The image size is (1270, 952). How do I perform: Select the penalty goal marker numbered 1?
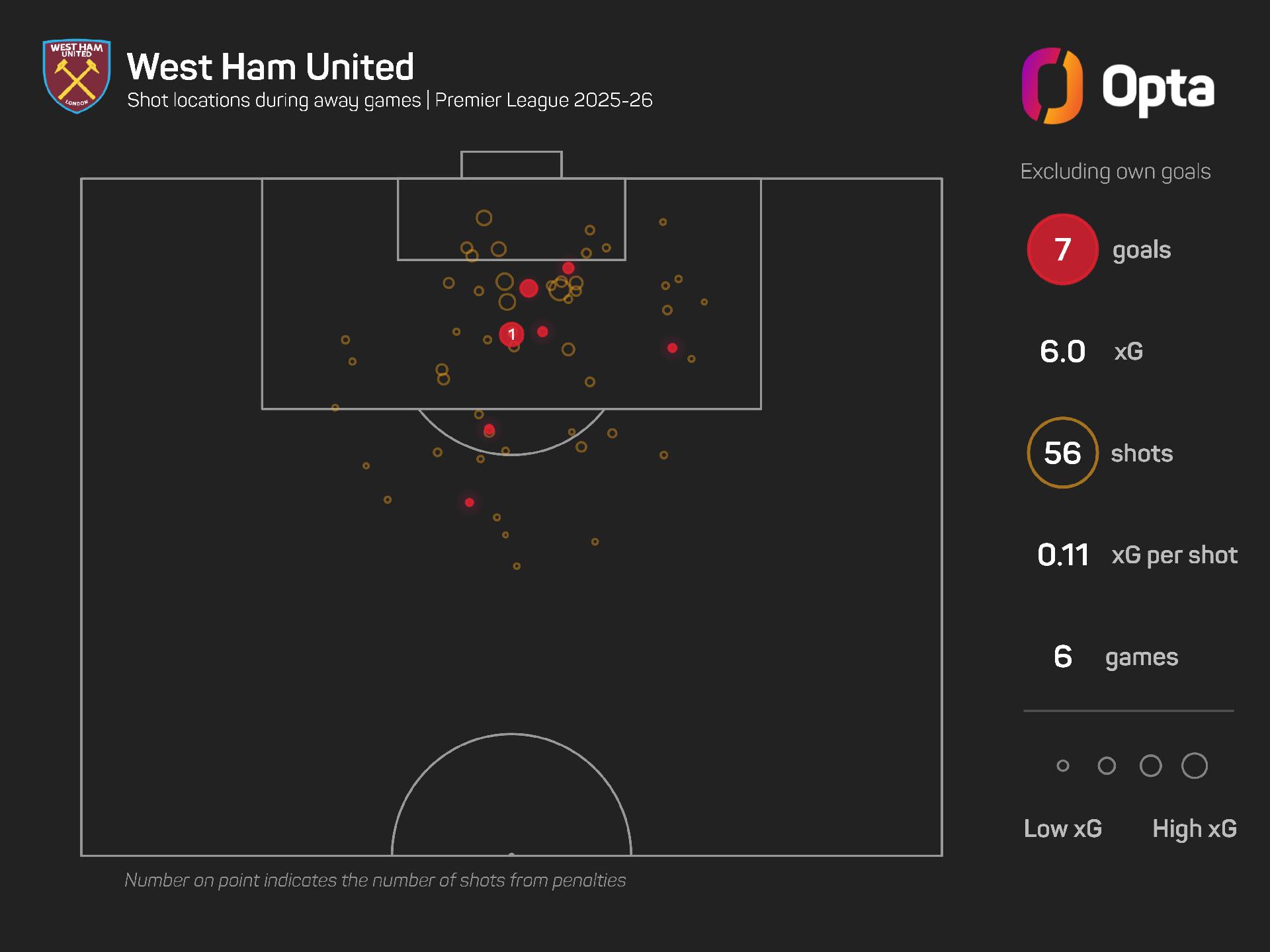511,335
